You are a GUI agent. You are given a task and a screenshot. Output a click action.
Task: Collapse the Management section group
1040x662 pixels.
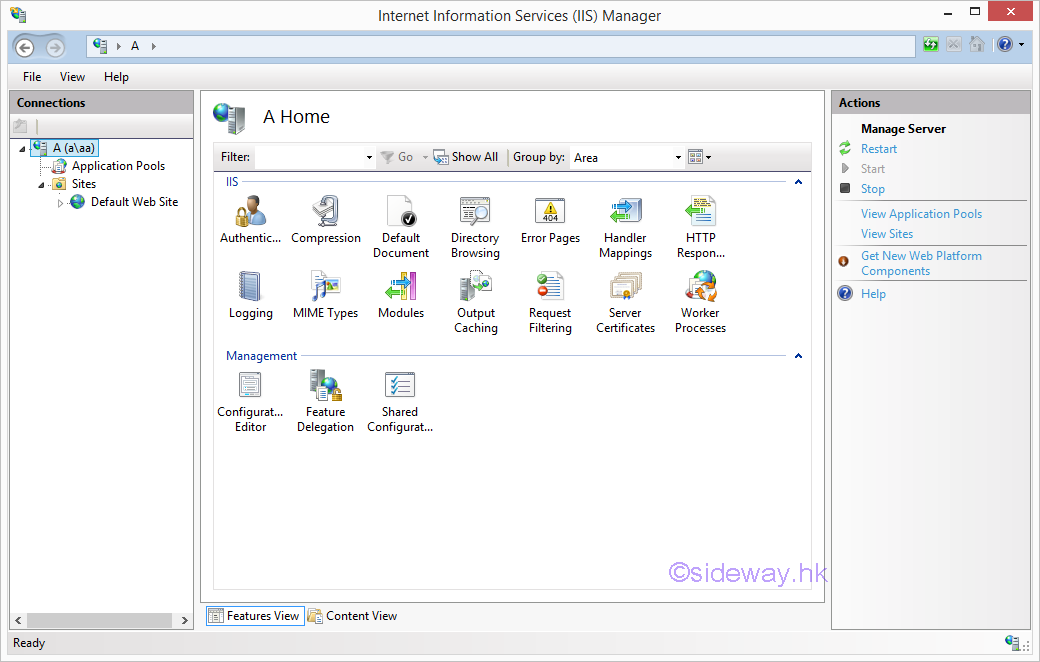(798, 356)
